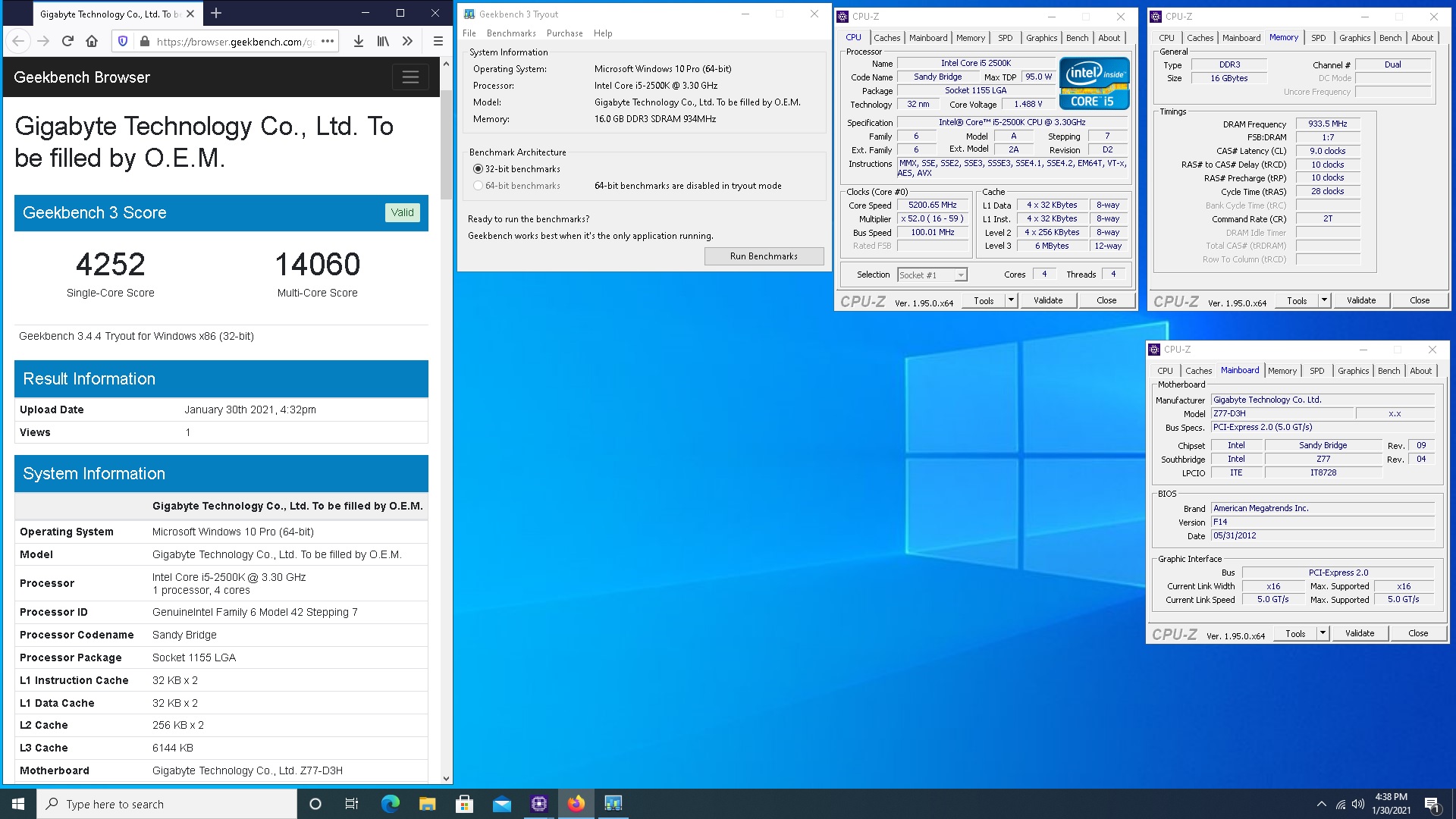Open Geekbench Purchase menu
Image resolution: width=1456 pixels, height=819 pixels.
pyautogui.click(x=565, y=33)
